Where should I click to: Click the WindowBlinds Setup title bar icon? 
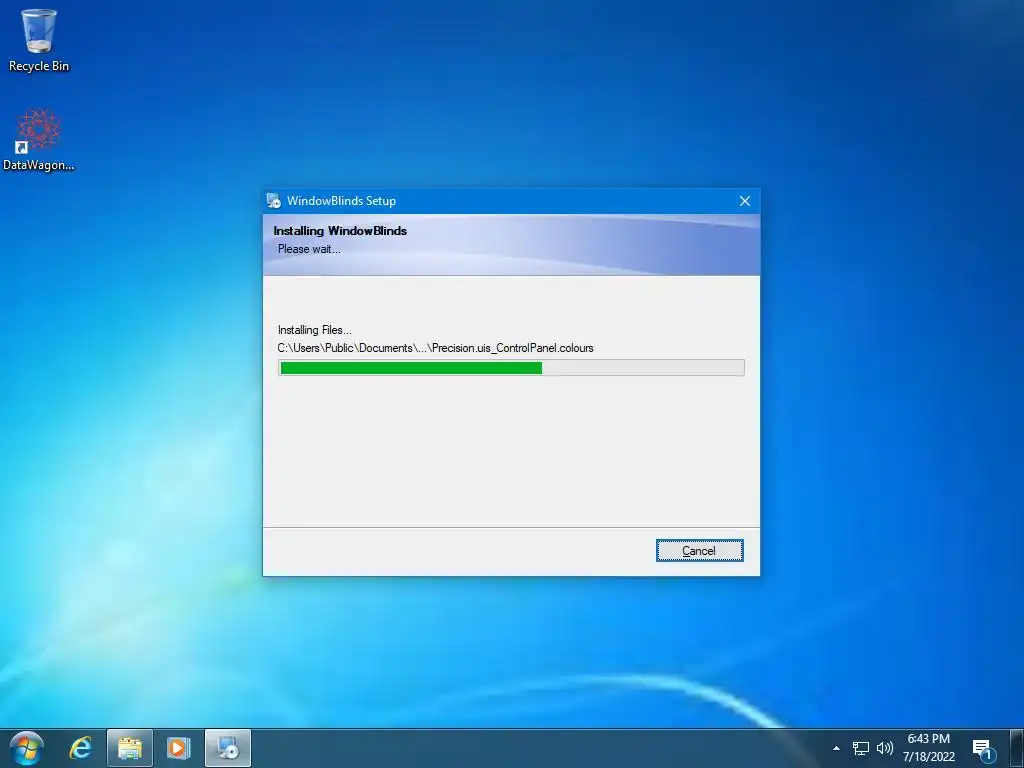[274, 200]
